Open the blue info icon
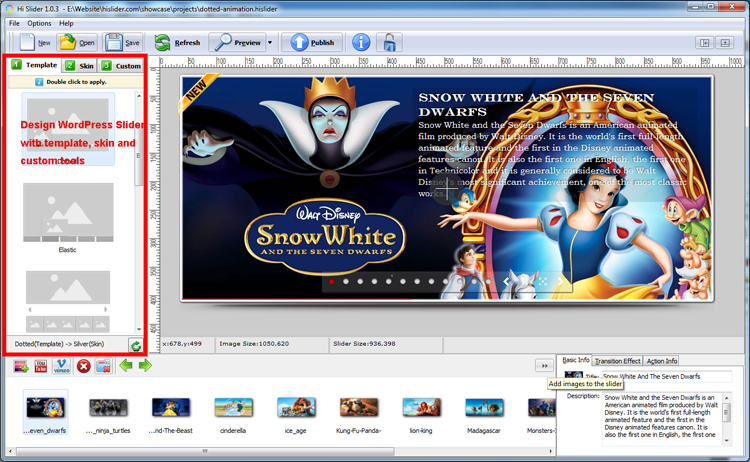750x462 pixels. pos(361,43)
